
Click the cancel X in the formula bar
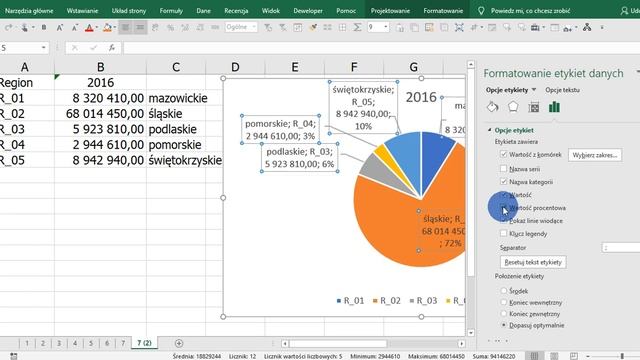point(74,48)
